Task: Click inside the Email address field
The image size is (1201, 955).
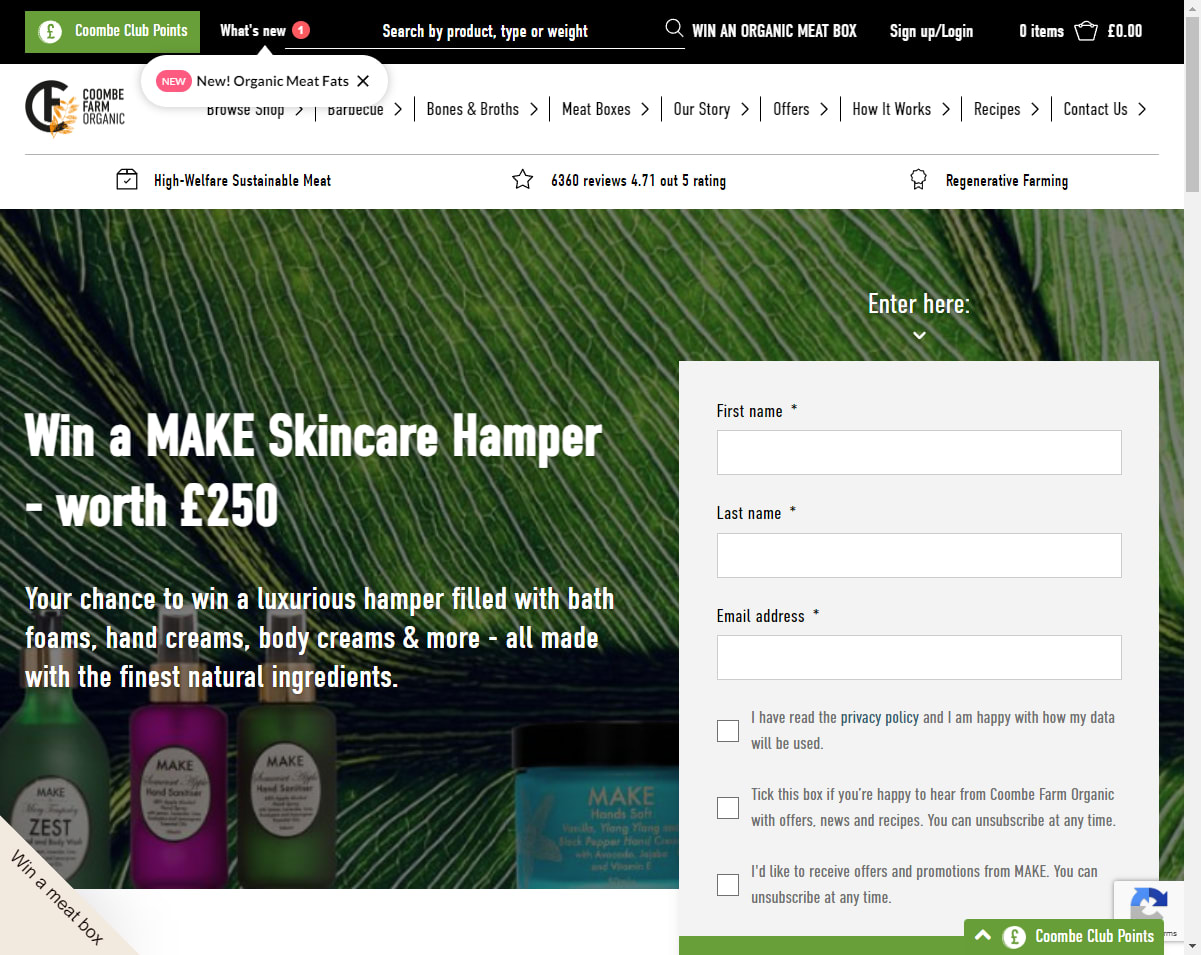Action: 918,657
